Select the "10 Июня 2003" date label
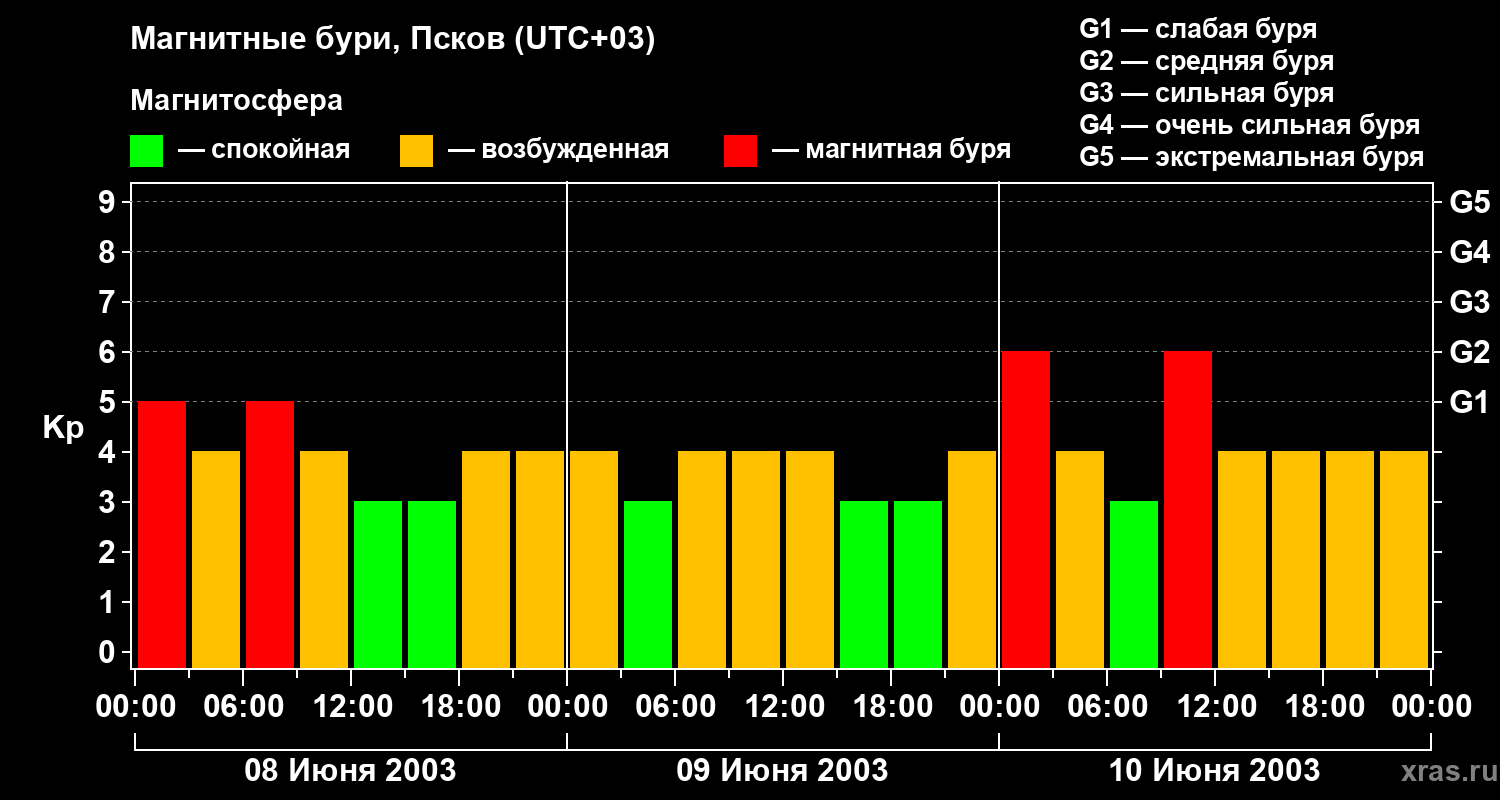The image size is (1500, 800). click(x=1214, y=771)
